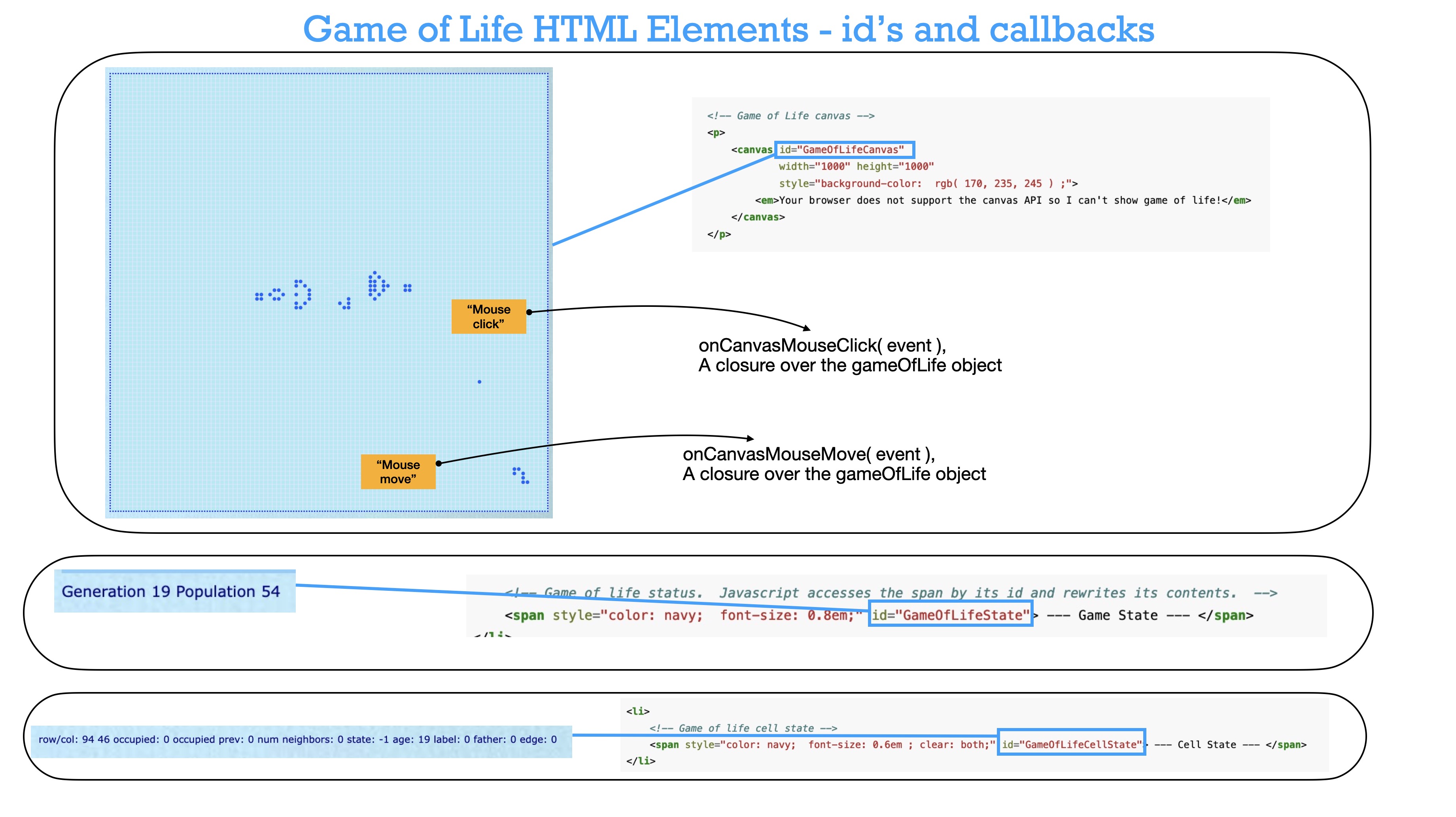Click the "Generation 19 Population 54" status text
This screenshot has height=817, width=1456.
(171, 592)
